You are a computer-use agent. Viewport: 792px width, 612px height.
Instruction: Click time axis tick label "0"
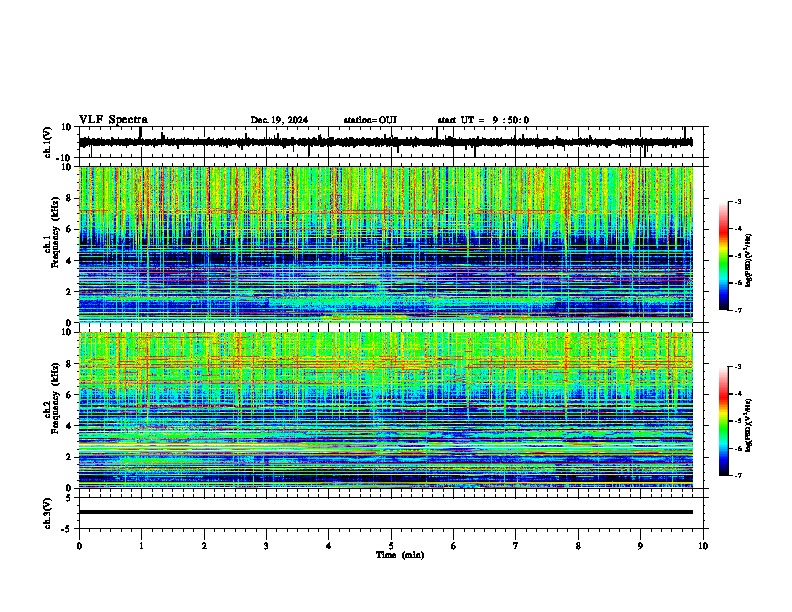click(79, 546)
